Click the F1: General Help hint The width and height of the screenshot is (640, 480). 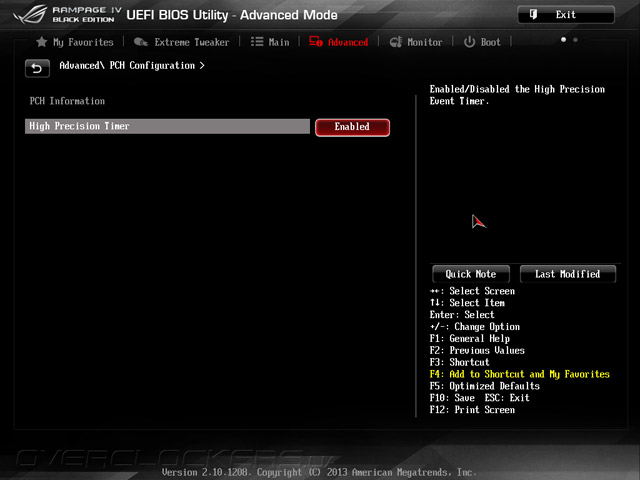click(469, 338)
